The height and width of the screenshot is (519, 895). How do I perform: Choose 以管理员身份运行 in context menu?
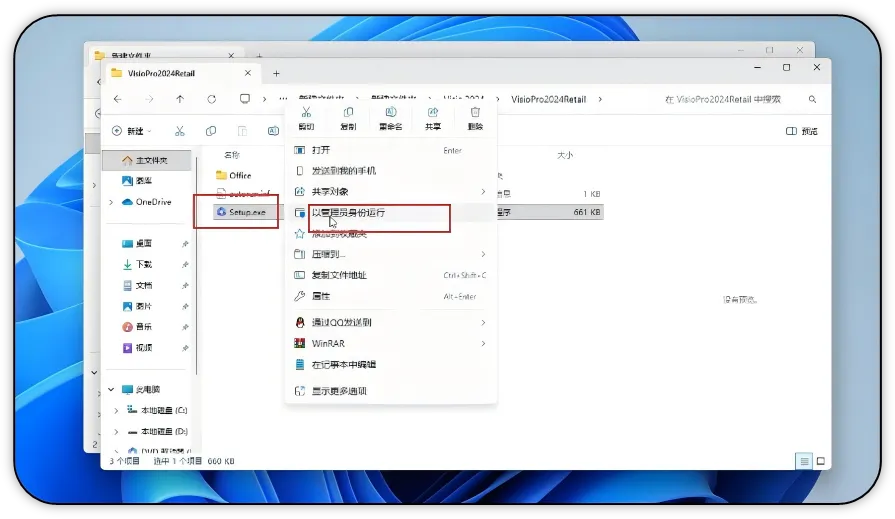coord(391,212)
